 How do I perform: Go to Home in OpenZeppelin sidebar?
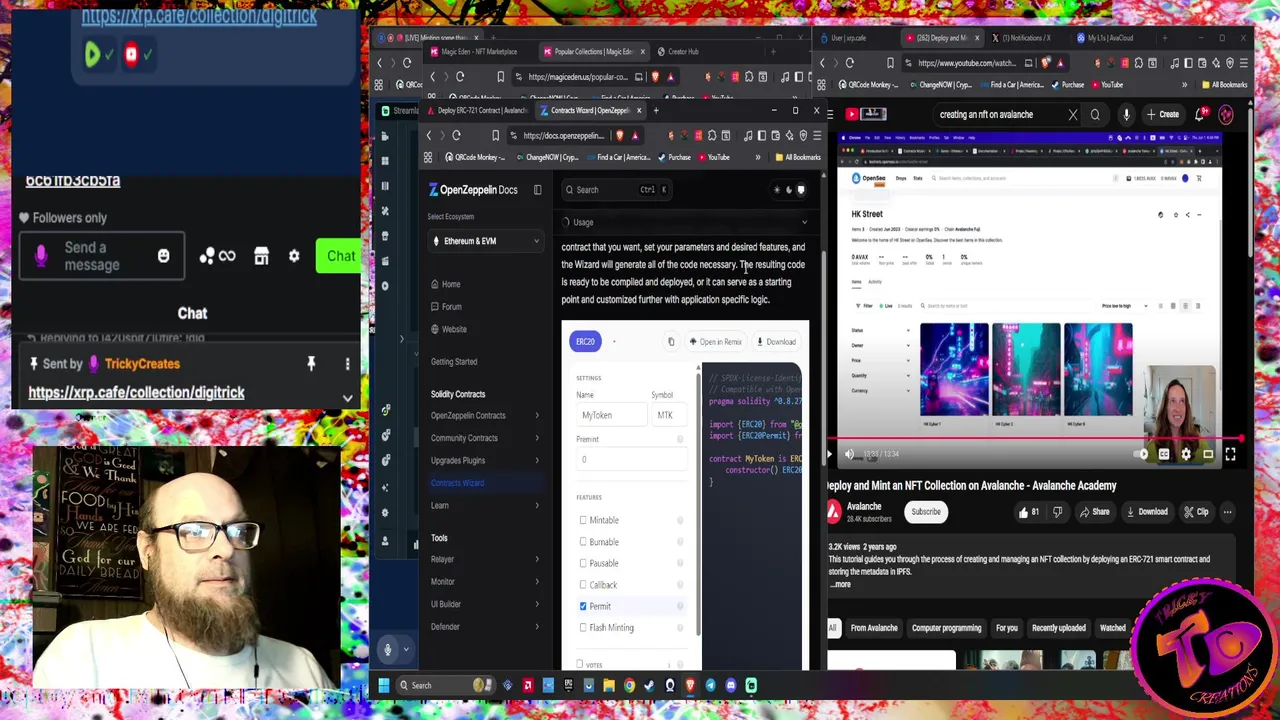tap(451, 284)
